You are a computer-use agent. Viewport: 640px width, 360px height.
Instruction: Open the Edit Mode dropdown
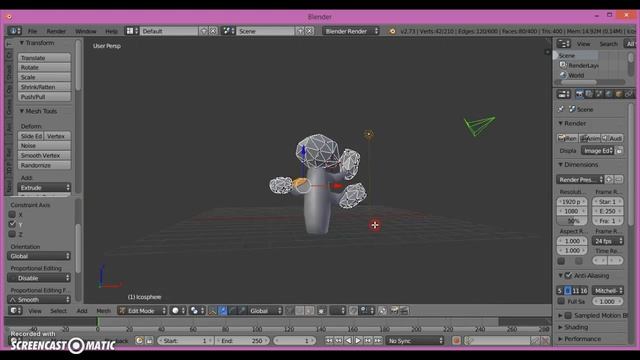(142, 311)
